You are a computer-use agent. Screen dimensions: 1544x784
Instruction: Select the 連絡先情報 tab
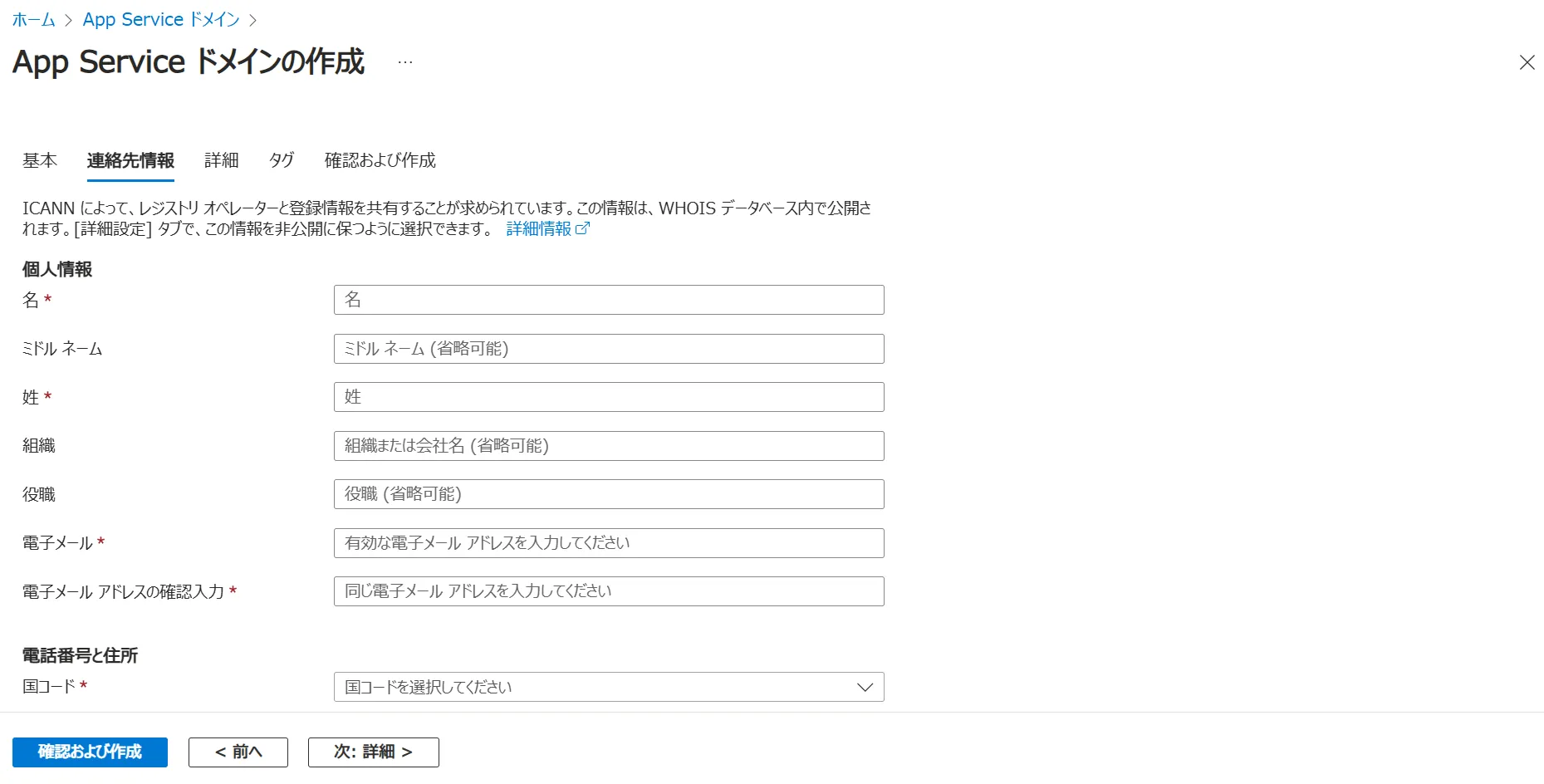[x=130, y=160]
